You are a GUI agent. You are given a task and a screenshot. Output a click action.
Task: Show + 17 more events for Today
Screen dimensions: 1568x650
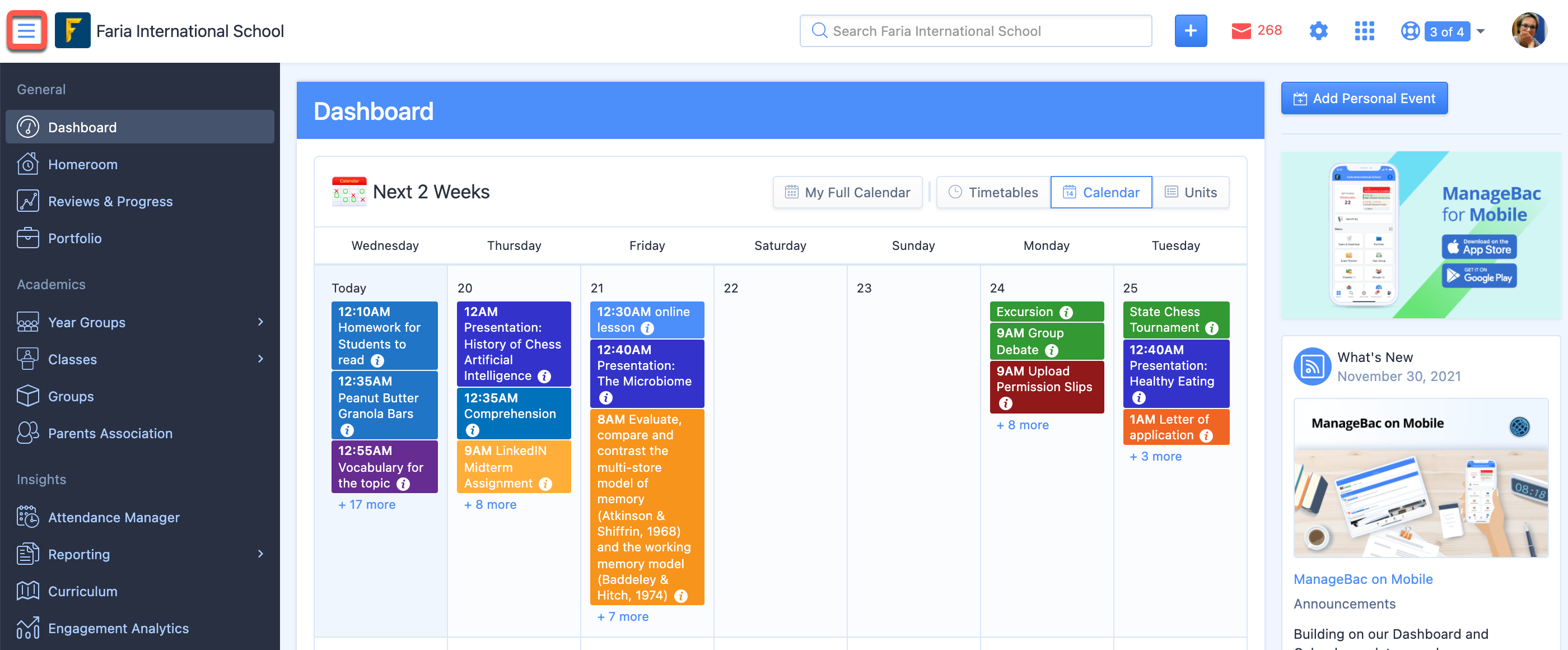(x=366, y=504)
